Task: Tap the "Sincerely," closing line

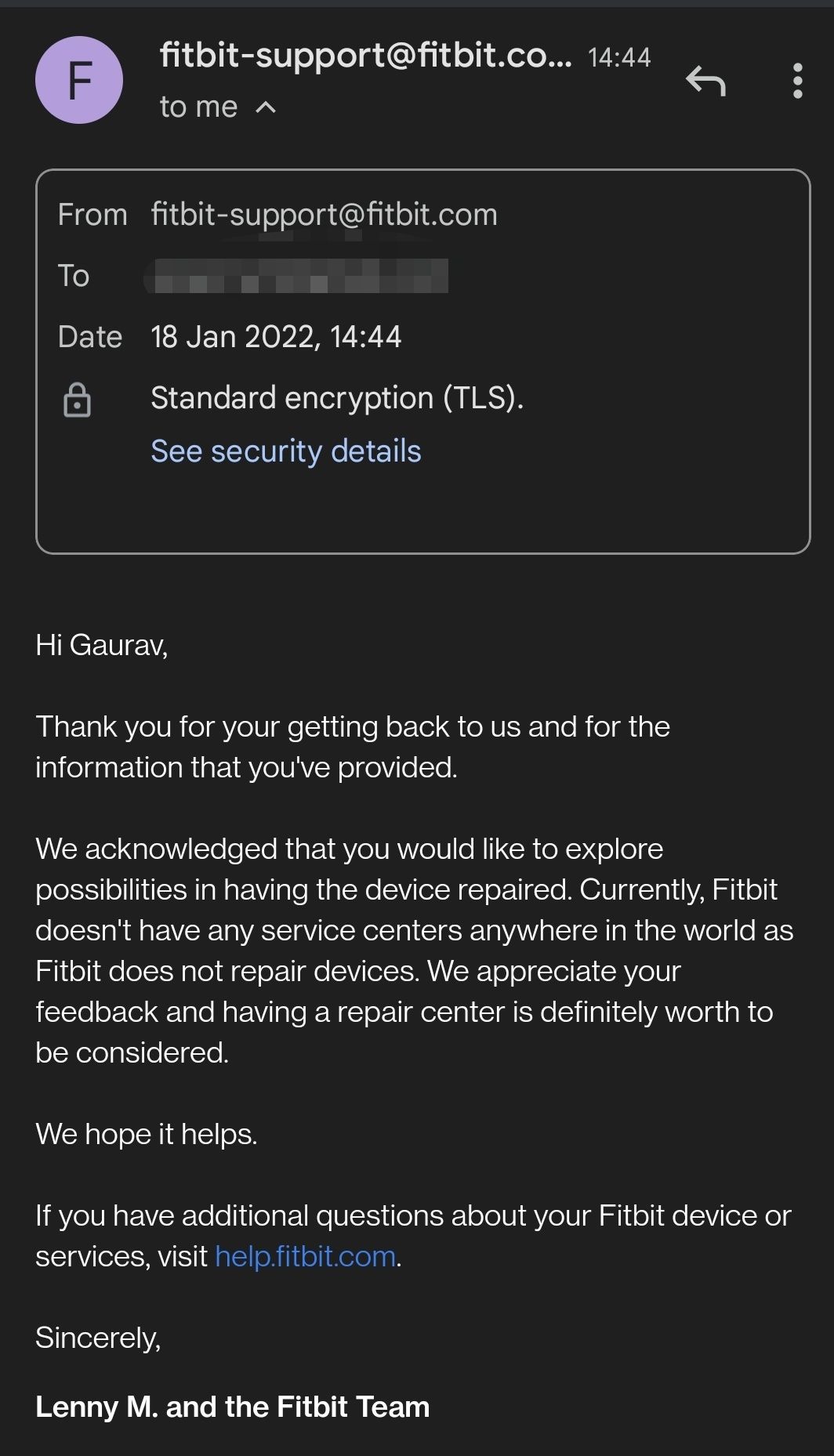Action: point(98,1338)
